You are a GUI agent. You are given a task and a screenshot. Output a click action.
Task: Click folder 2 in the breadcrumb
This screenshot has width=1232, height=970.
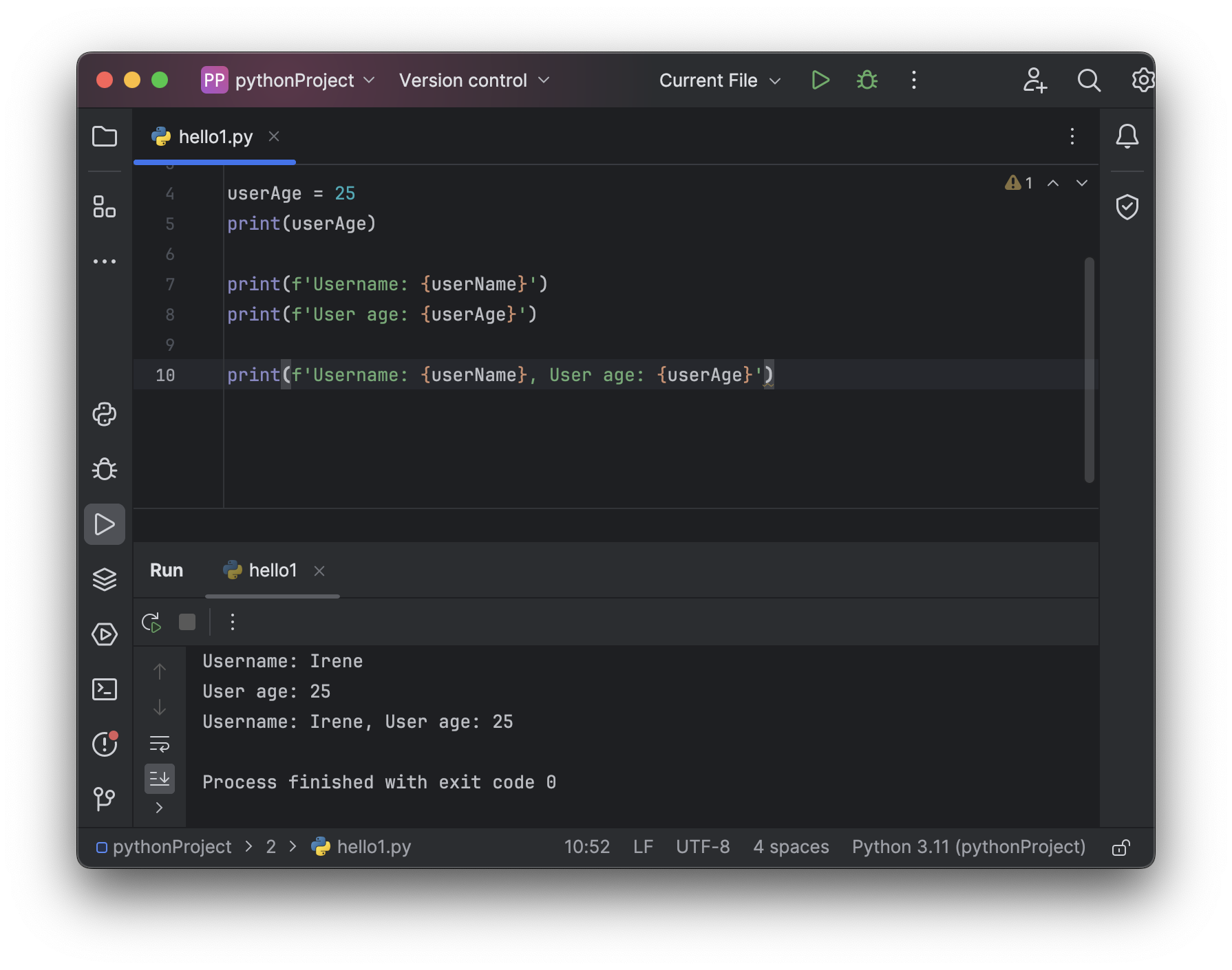pos(271,847)
